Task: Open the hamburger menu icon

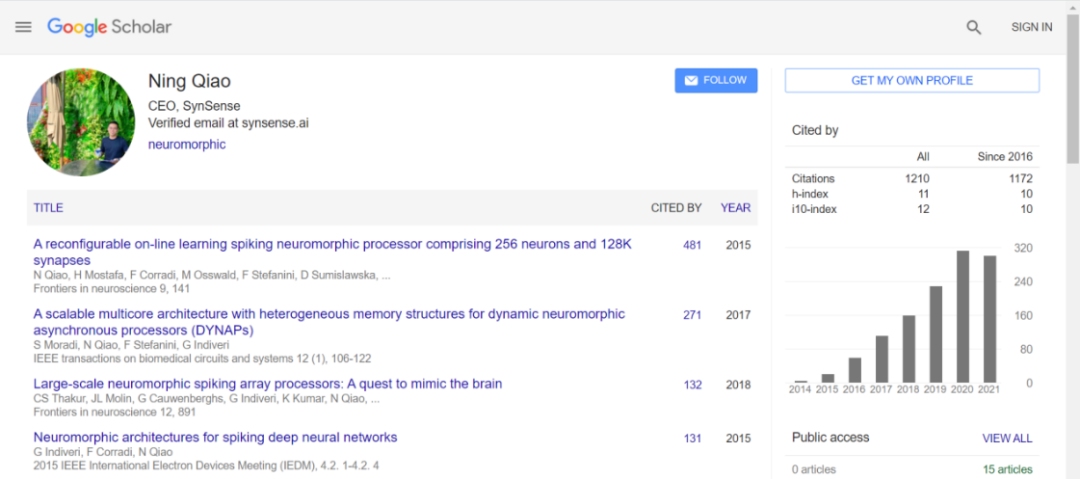Action: [x=23, y=27]
